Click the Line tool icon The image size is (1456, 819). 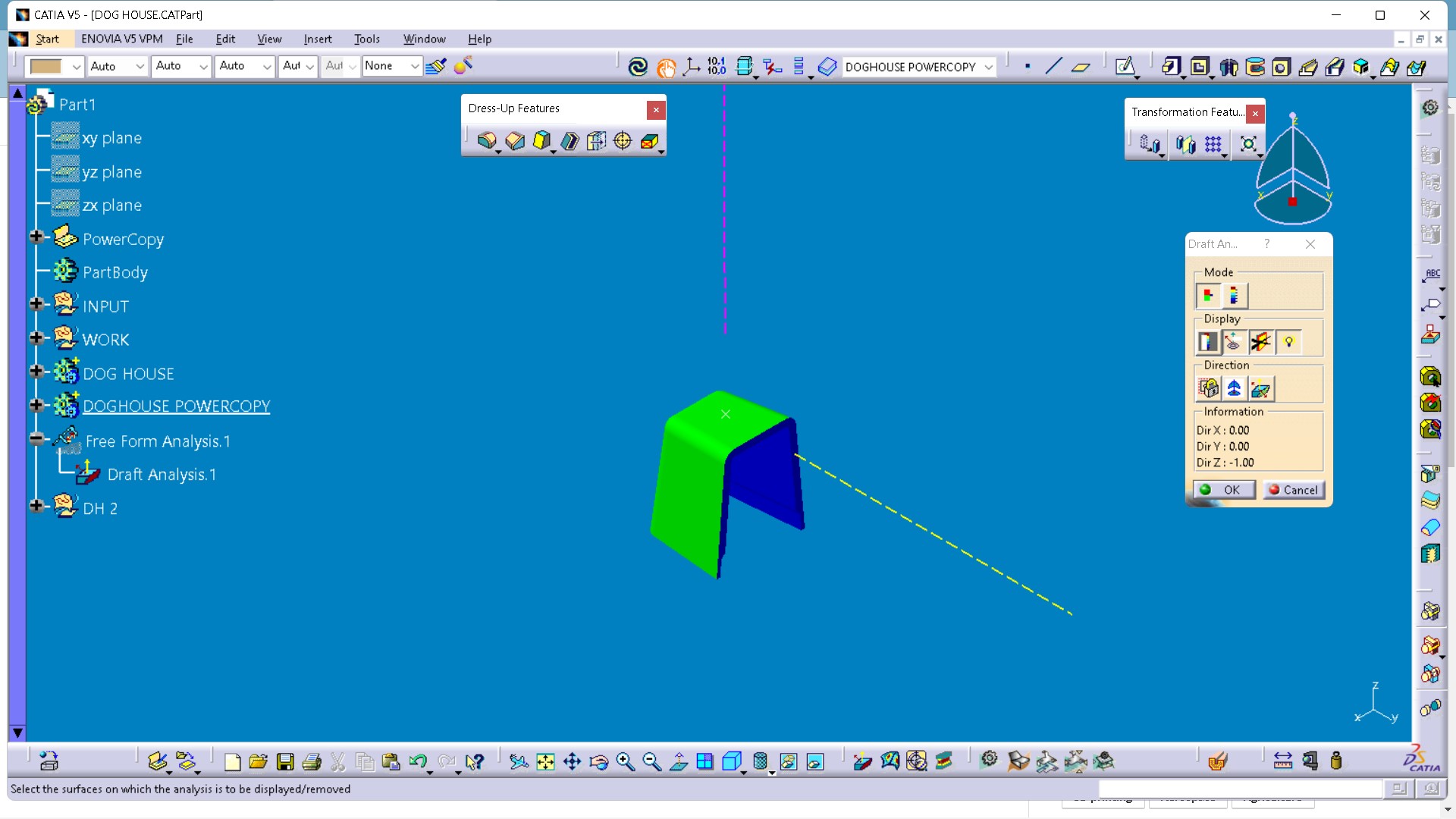coord(1053,67)
